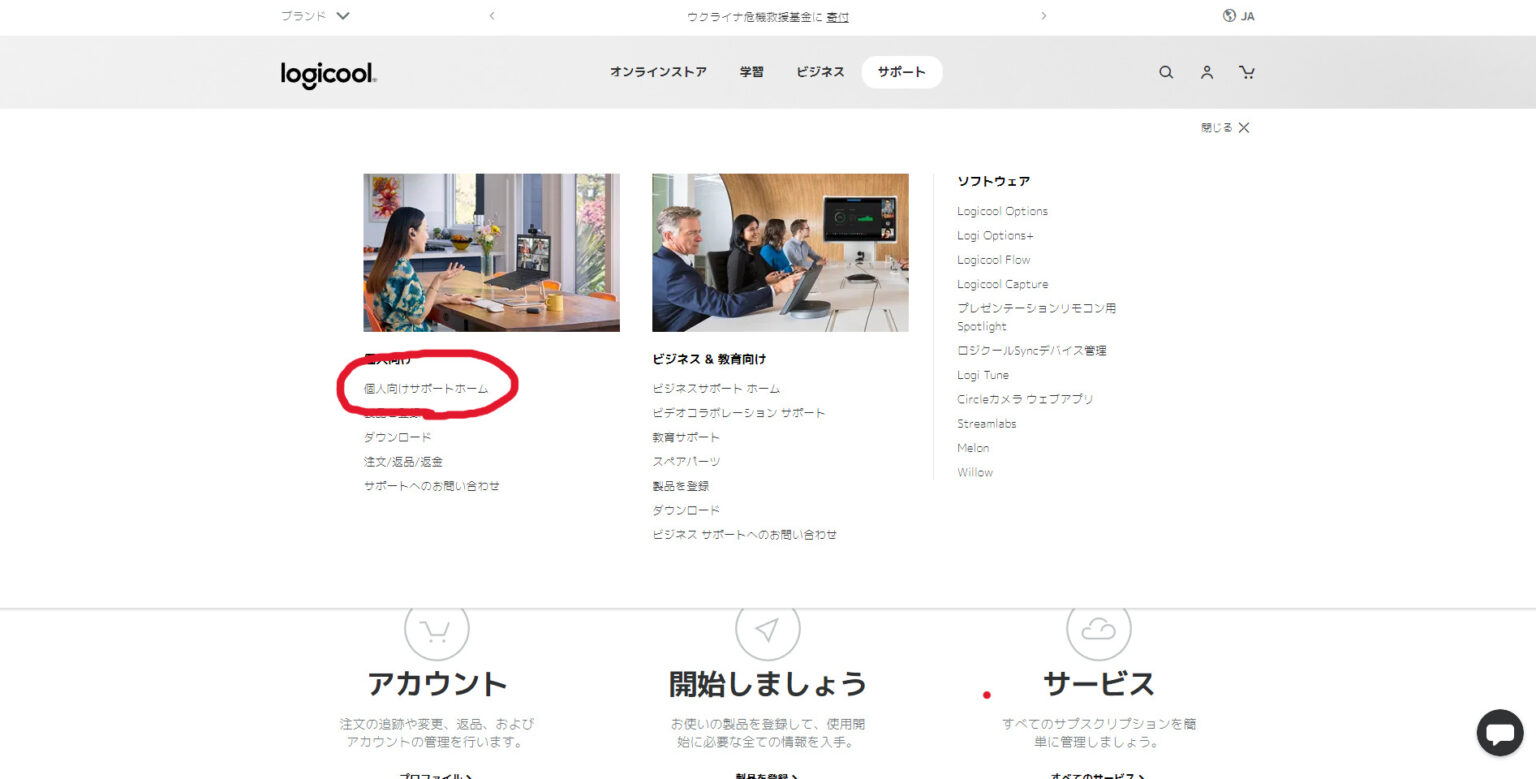Click the アカウント cart circle icon
The height and width of the screenshot is (779, 1536).
[x=437, y=628]
